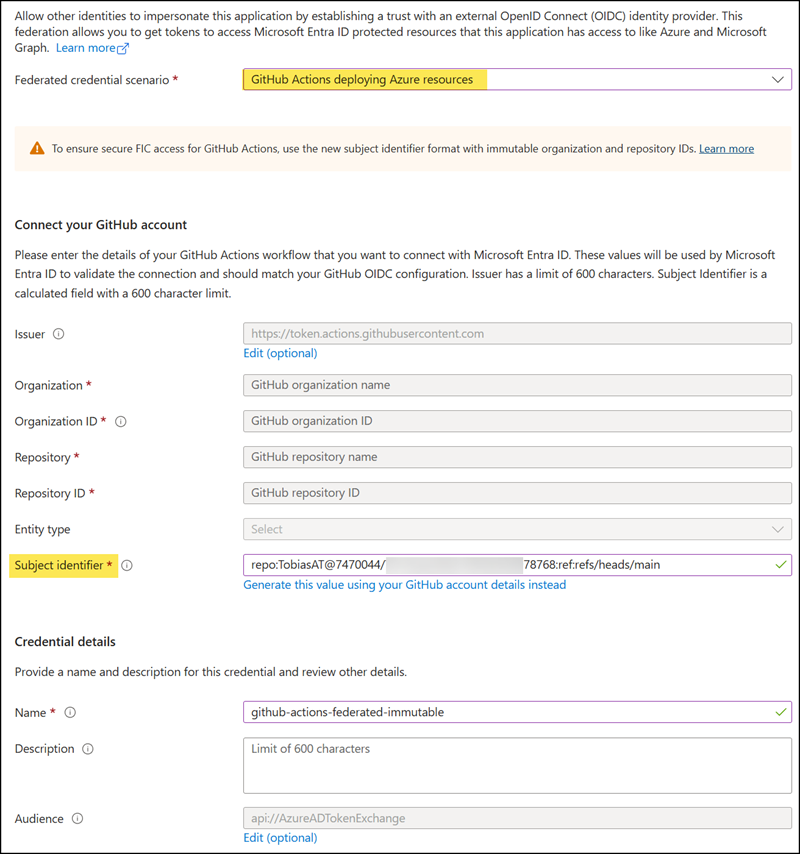Click the Name field with github-actions-federated-immutable

(x=517, y=712)
